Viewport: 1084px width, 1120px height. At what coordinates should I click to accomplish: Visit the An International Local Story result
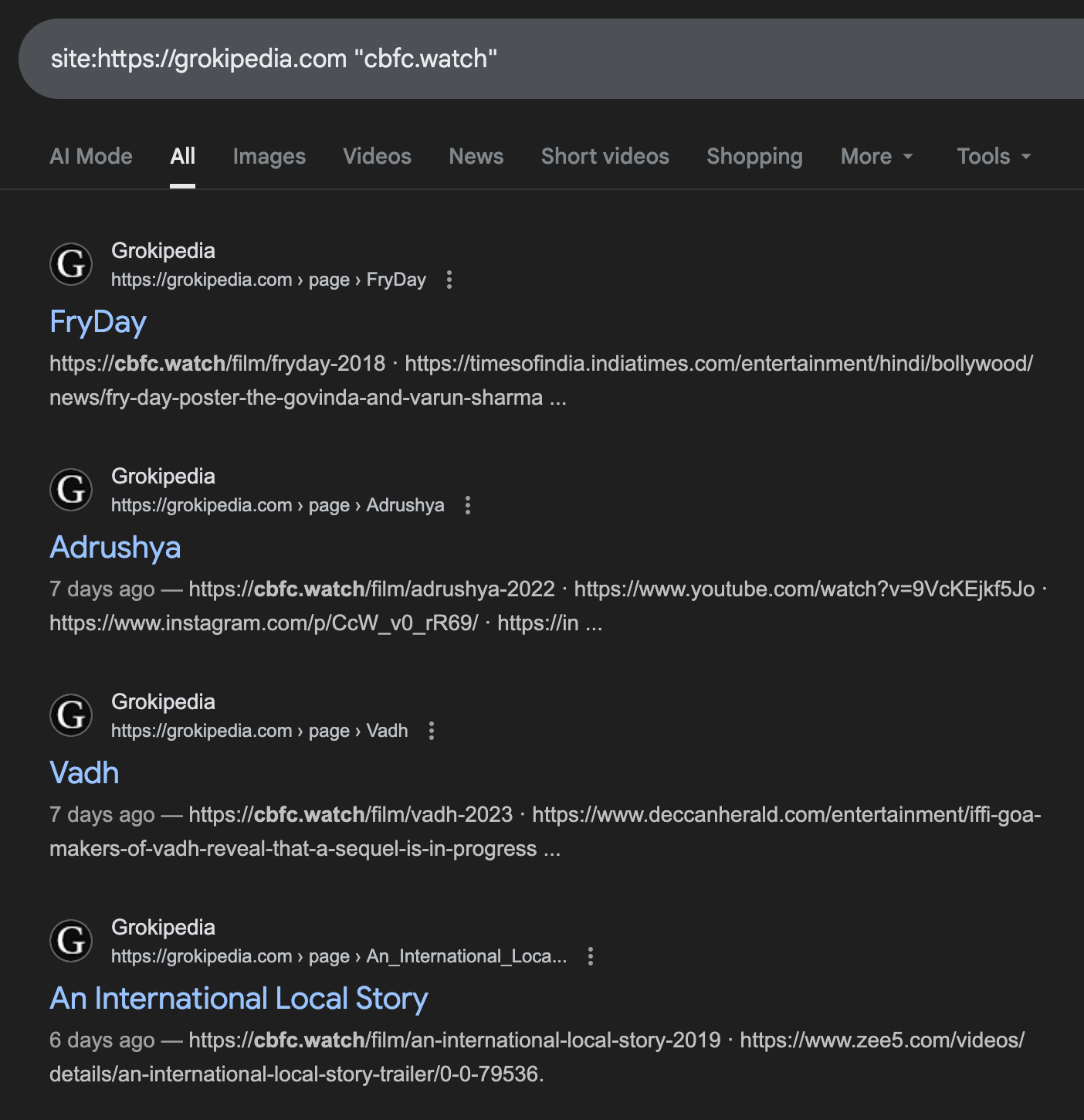(x=239, y=999)
